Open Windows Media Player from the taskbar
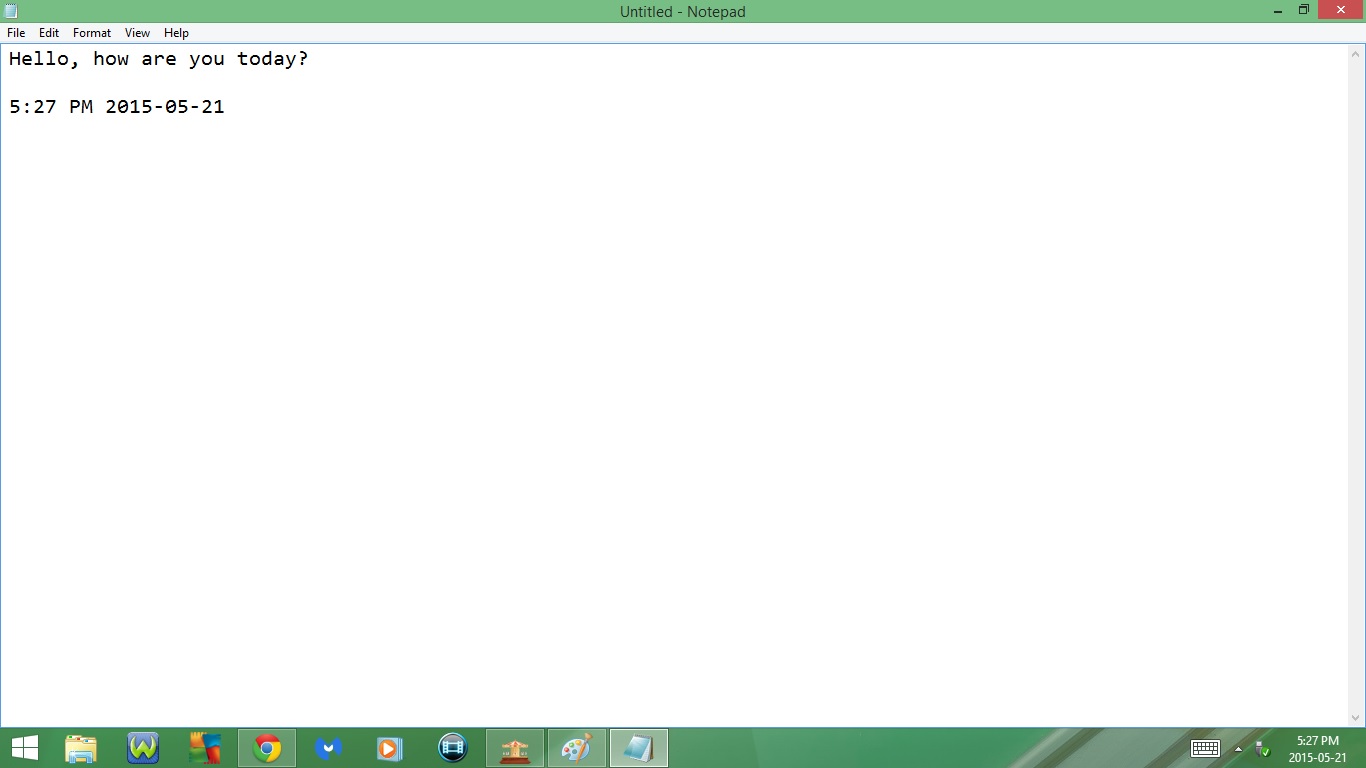The width and height of the screenshot is (1366, 768). click(390, 747)
